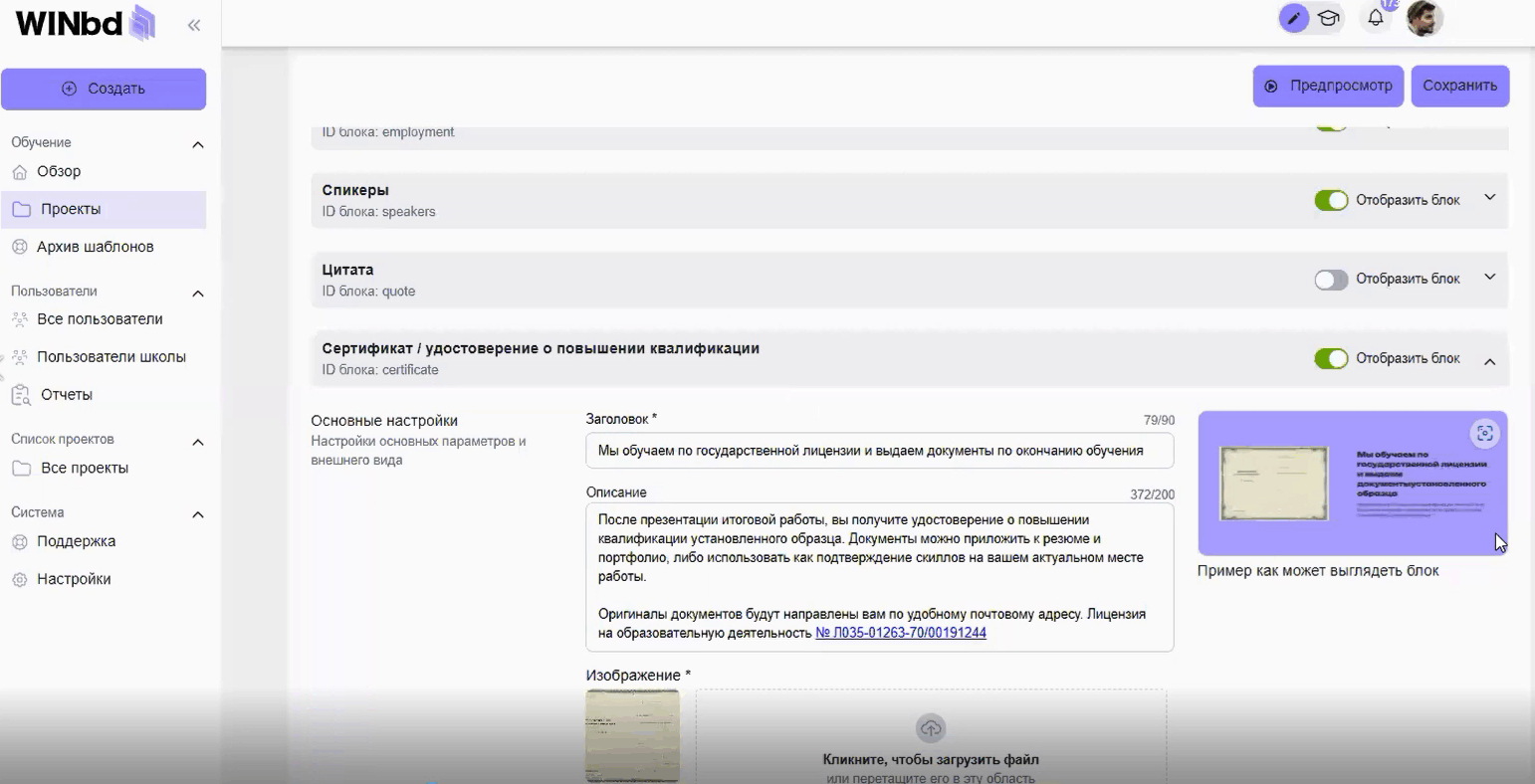1535x784 pixels.
Task: Open Проекты in the sidebar
Action: (x=104, y=209)
